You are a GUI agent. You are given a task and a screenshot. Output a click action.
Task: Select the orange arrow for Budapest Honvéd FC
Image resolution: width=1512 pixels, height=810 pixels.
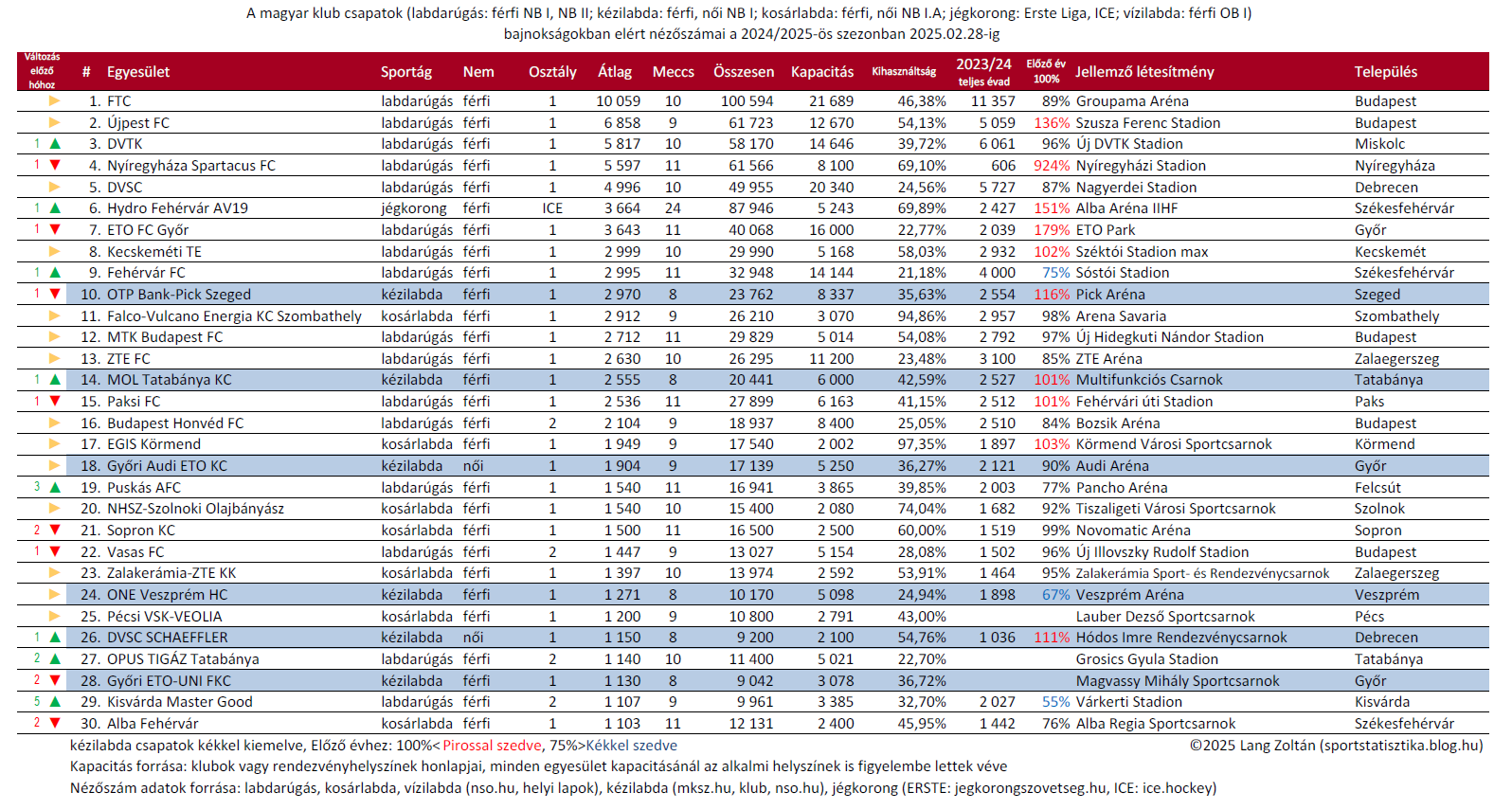55,423
